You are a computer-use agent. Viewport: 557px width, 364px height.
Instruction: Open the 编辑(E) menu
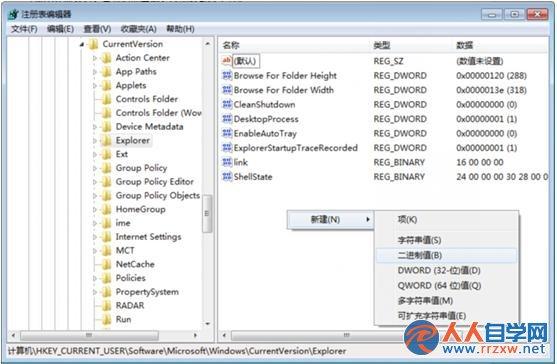pyautogui.click(x=60, y=29)
